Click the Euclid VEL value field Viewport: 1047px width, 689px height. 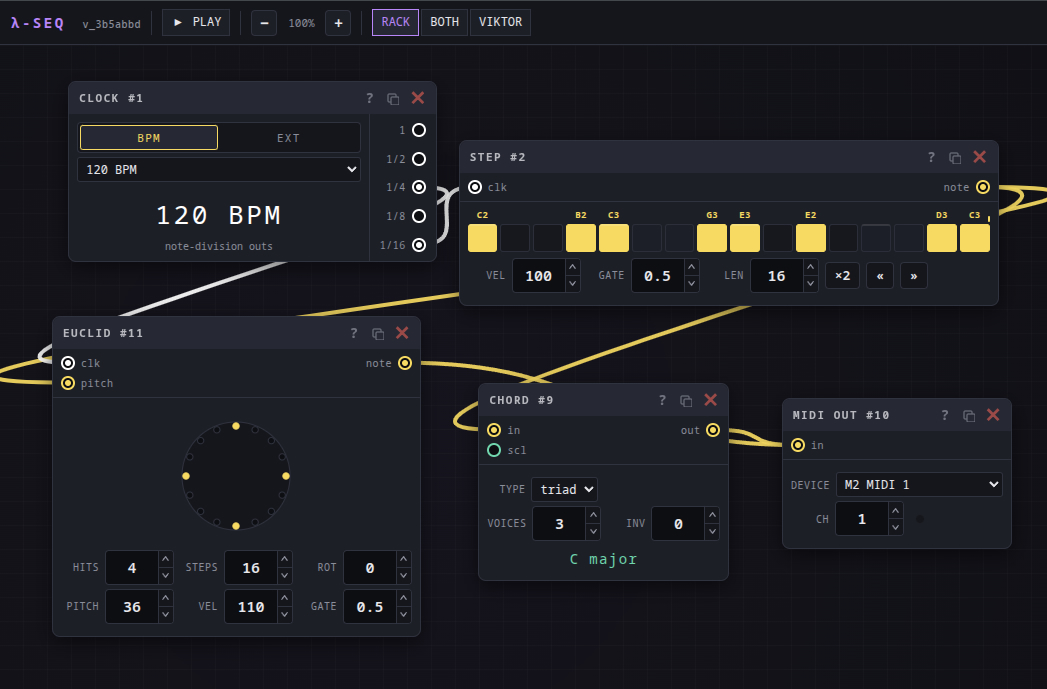coord(251,606)
